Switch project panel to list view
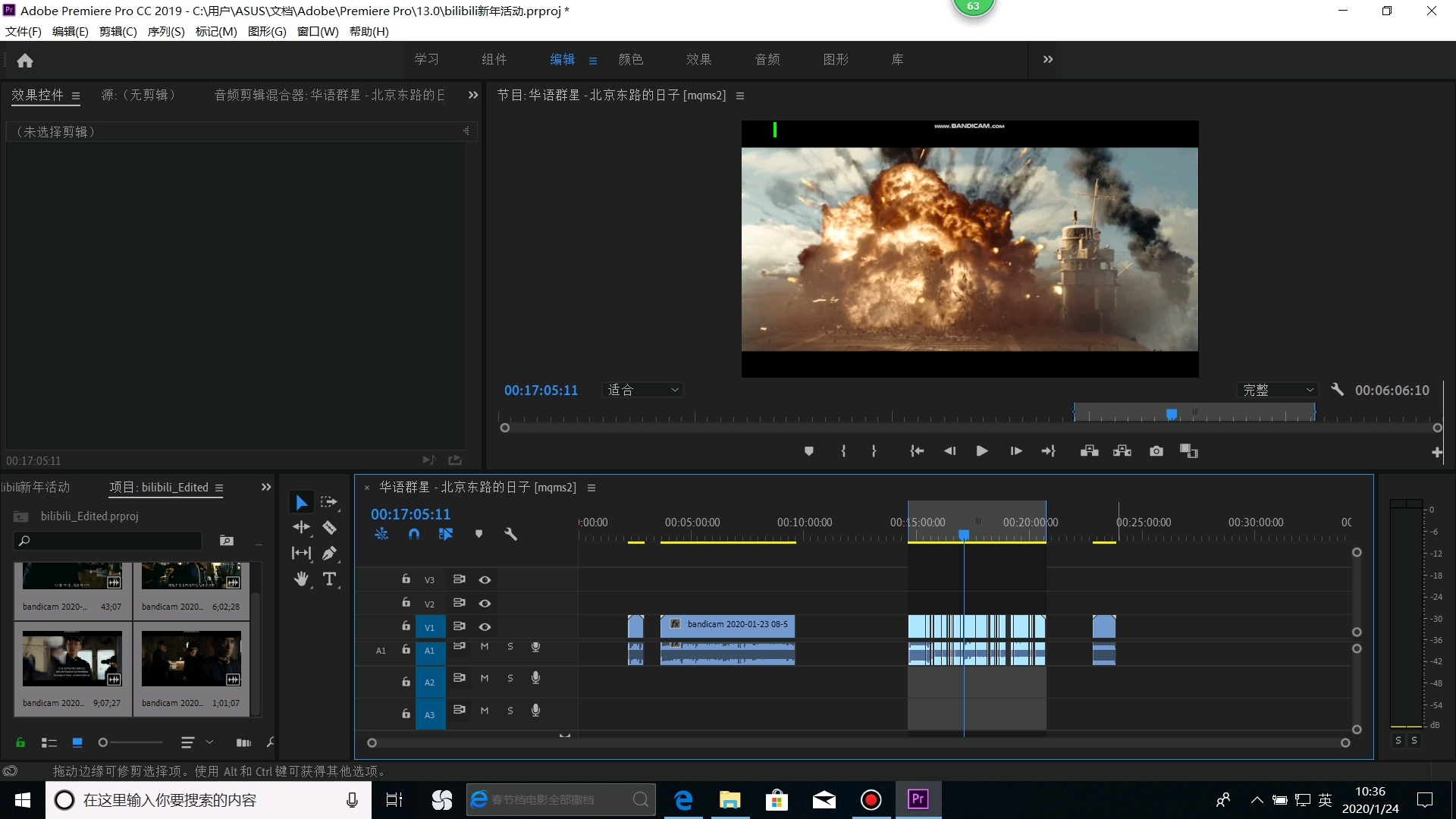1456x819 pixels. pos(49,742)
